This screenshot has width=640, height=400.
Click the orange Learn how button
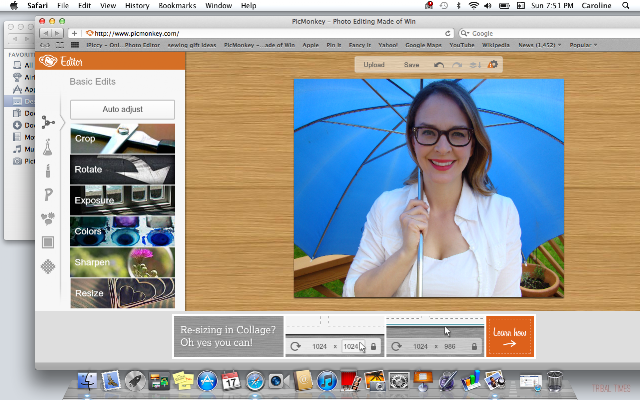(510, 336)
